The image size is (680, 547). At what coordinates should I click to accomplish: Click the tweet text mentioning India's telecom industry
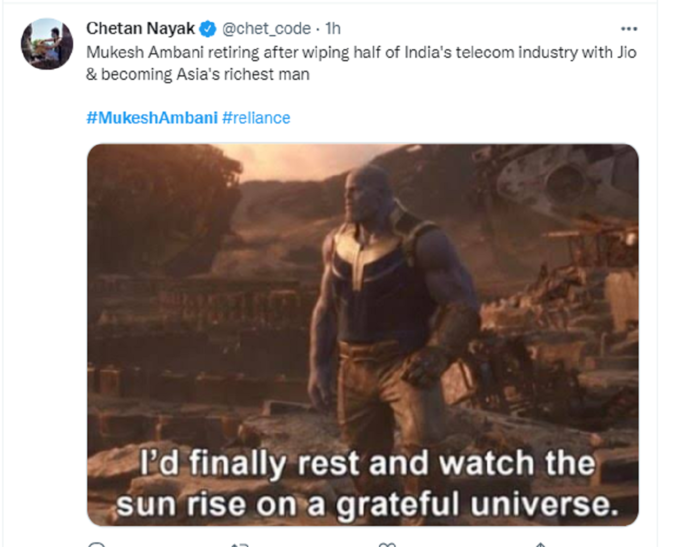[361, 52]
